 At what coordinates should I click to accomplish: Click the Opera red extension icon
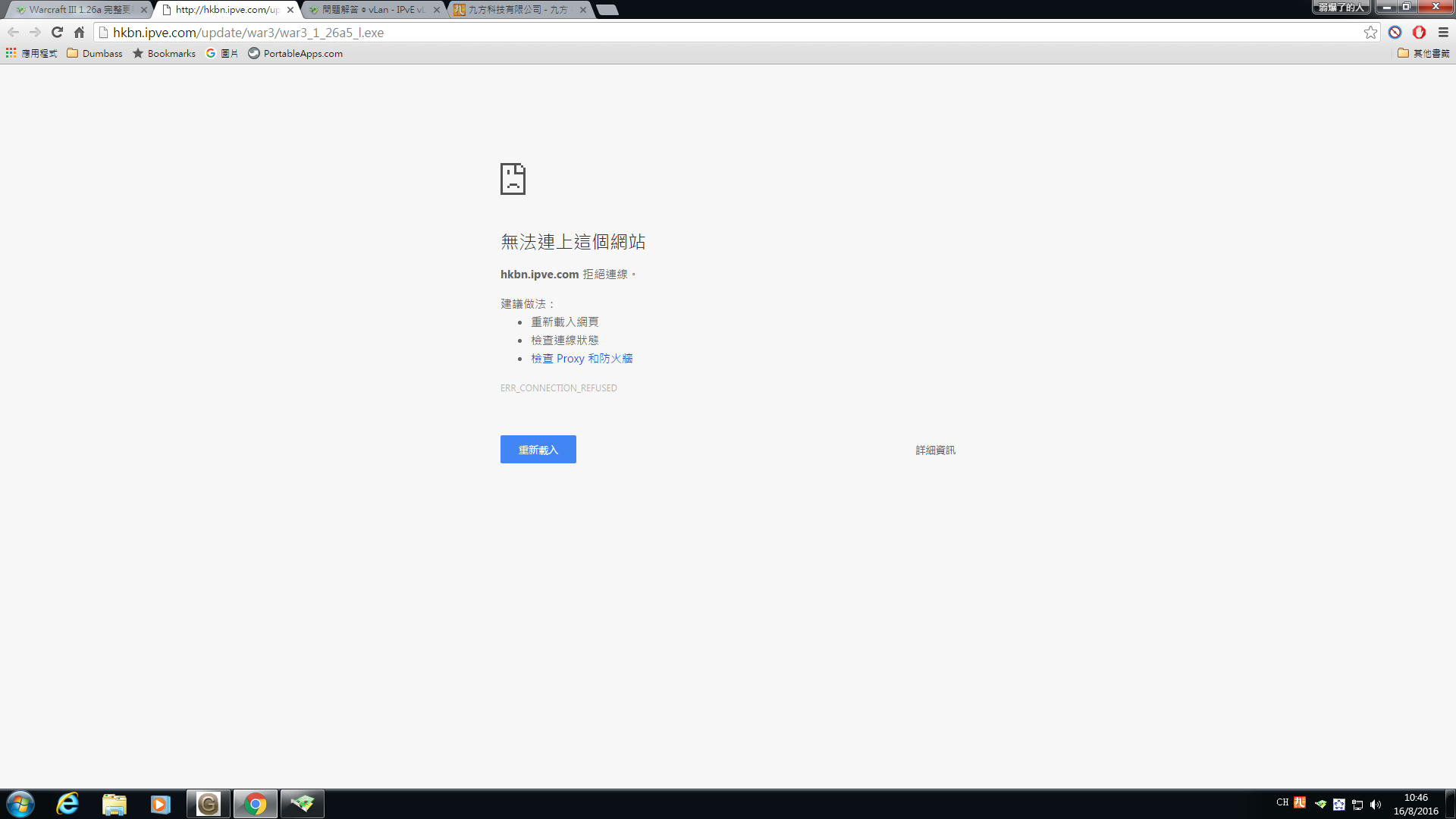point(1419,33)
